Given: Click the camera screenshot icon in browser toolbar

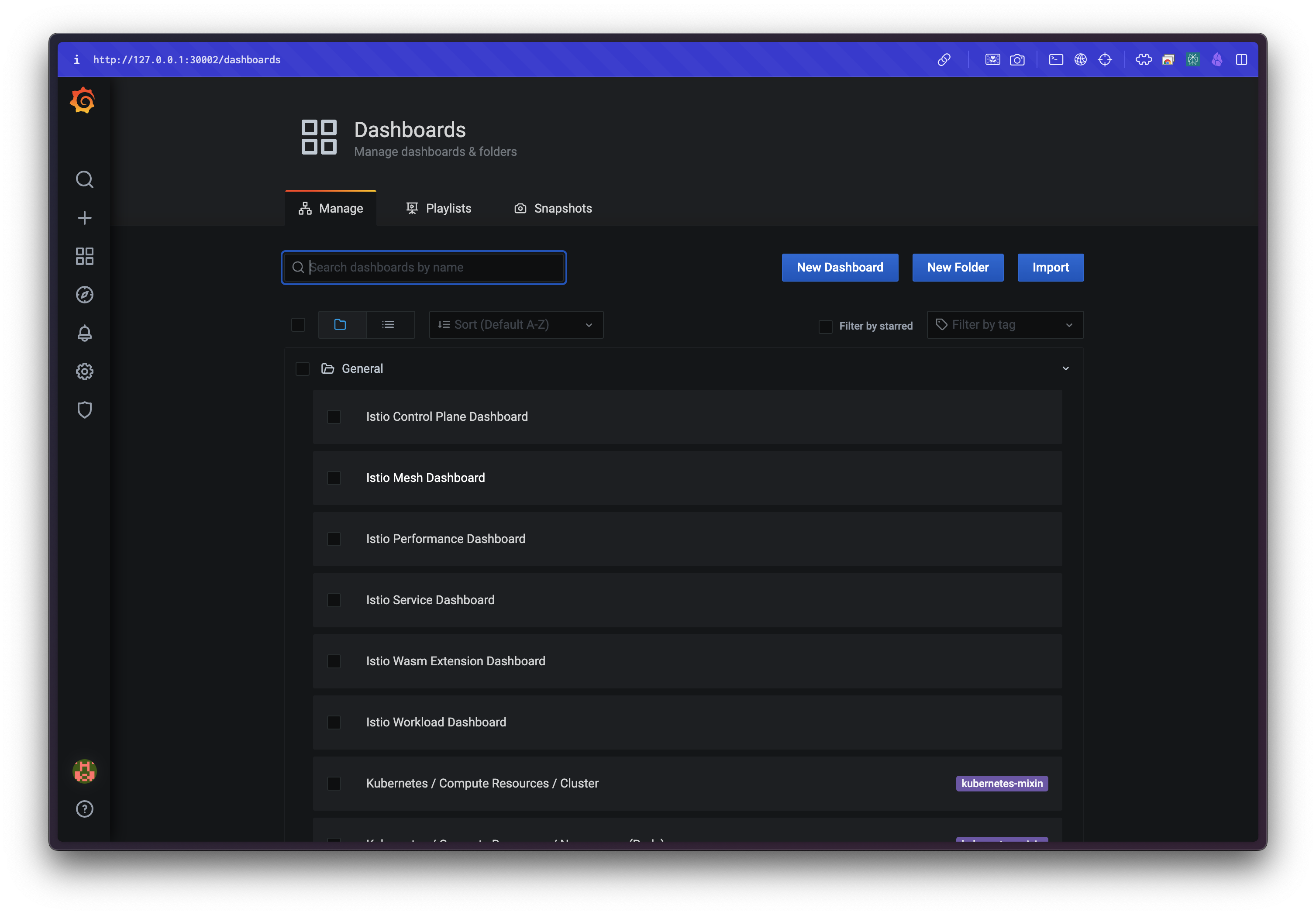Looking at the screenshot, I should (1017, 59).
